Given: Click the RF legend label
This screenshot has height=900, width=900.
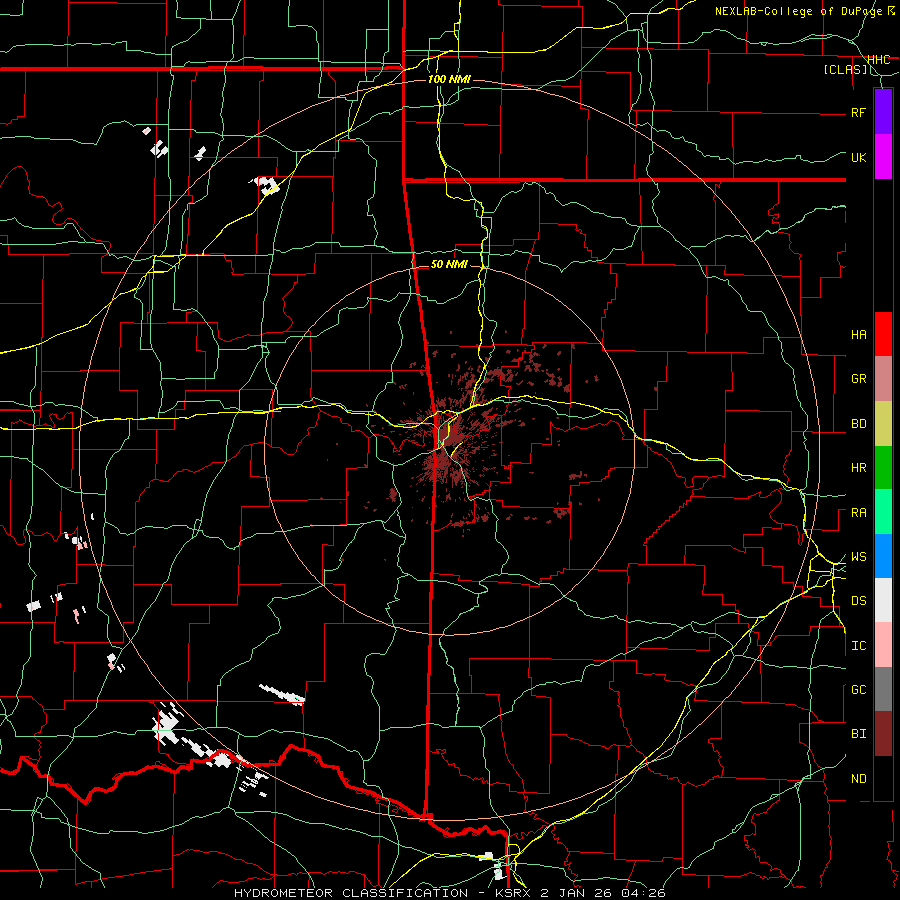Looking at the screenshot, I should click(x=858, y=112).
